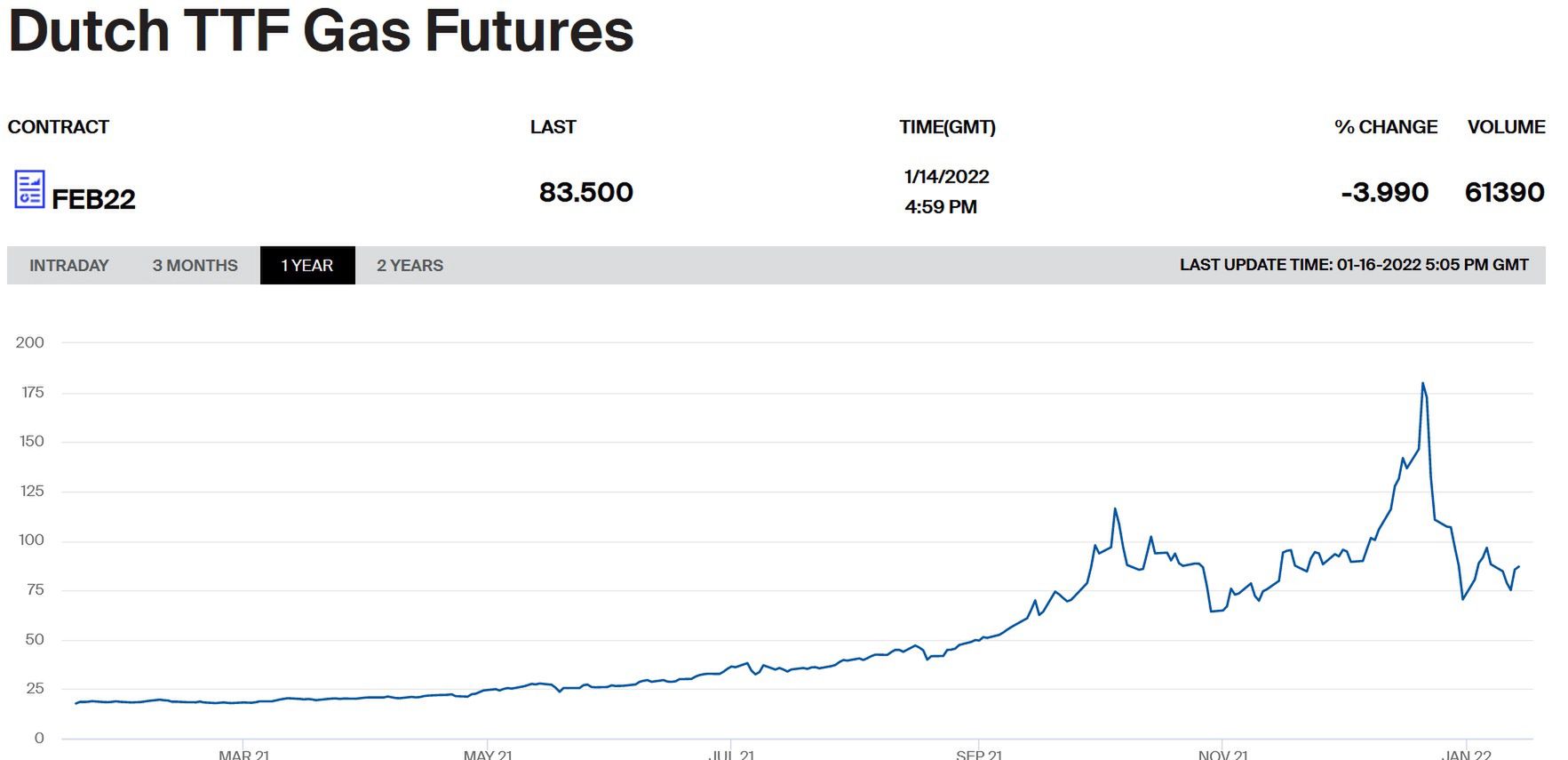Click the active 1 YEAR tab
This screenshot has width=1568, height=760.
point(306,266)
